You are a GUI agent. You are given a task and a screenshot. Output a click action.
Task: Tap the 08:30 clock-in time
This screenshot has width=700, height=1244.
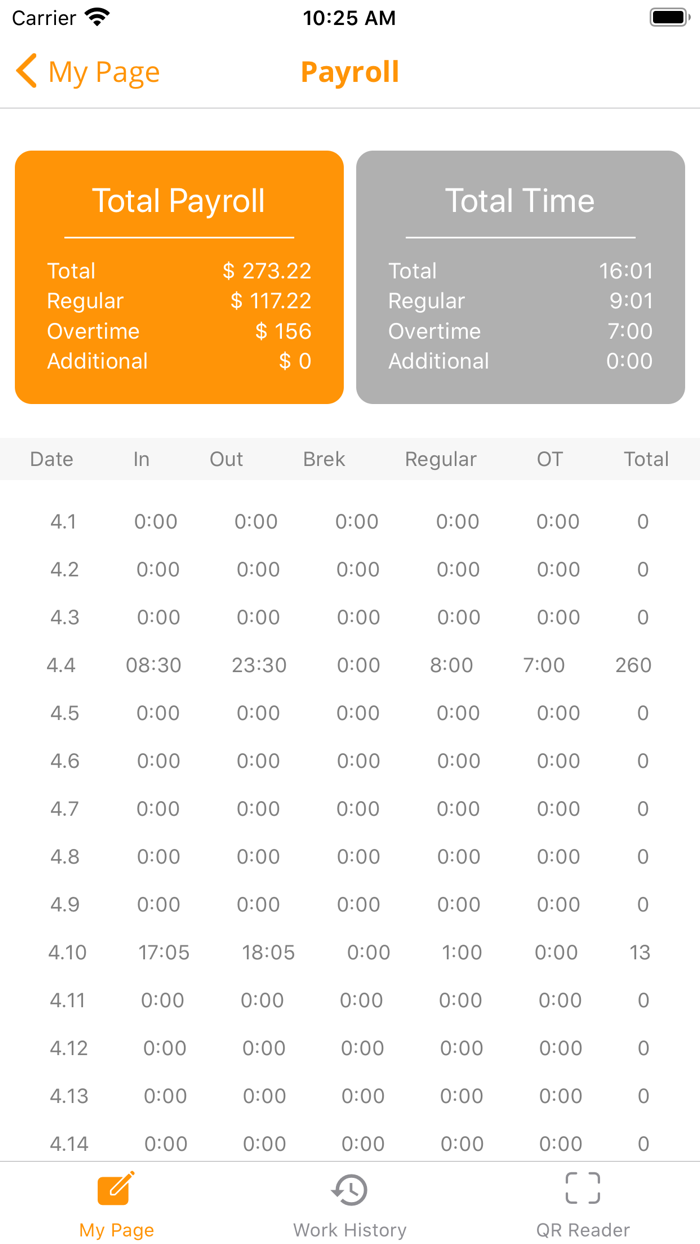click(x=154, y=665)
